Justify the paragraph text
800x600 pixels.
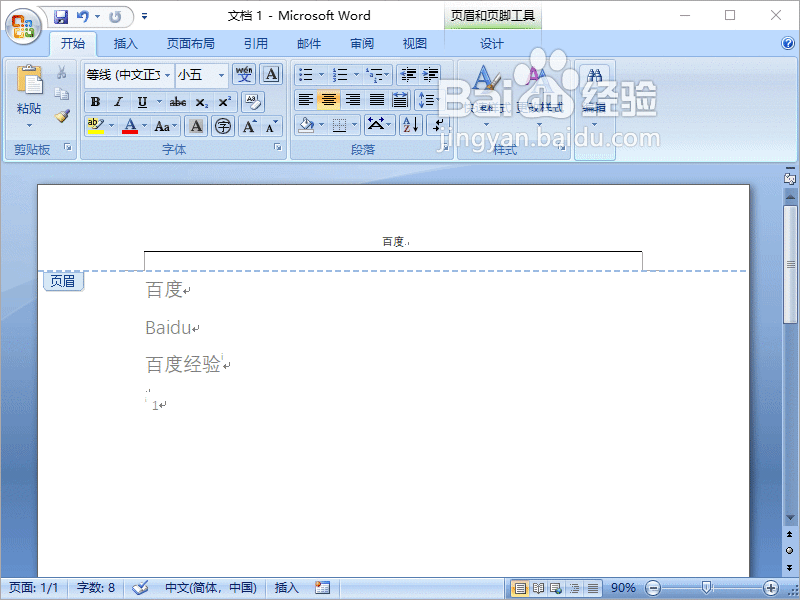coord(377,99)
